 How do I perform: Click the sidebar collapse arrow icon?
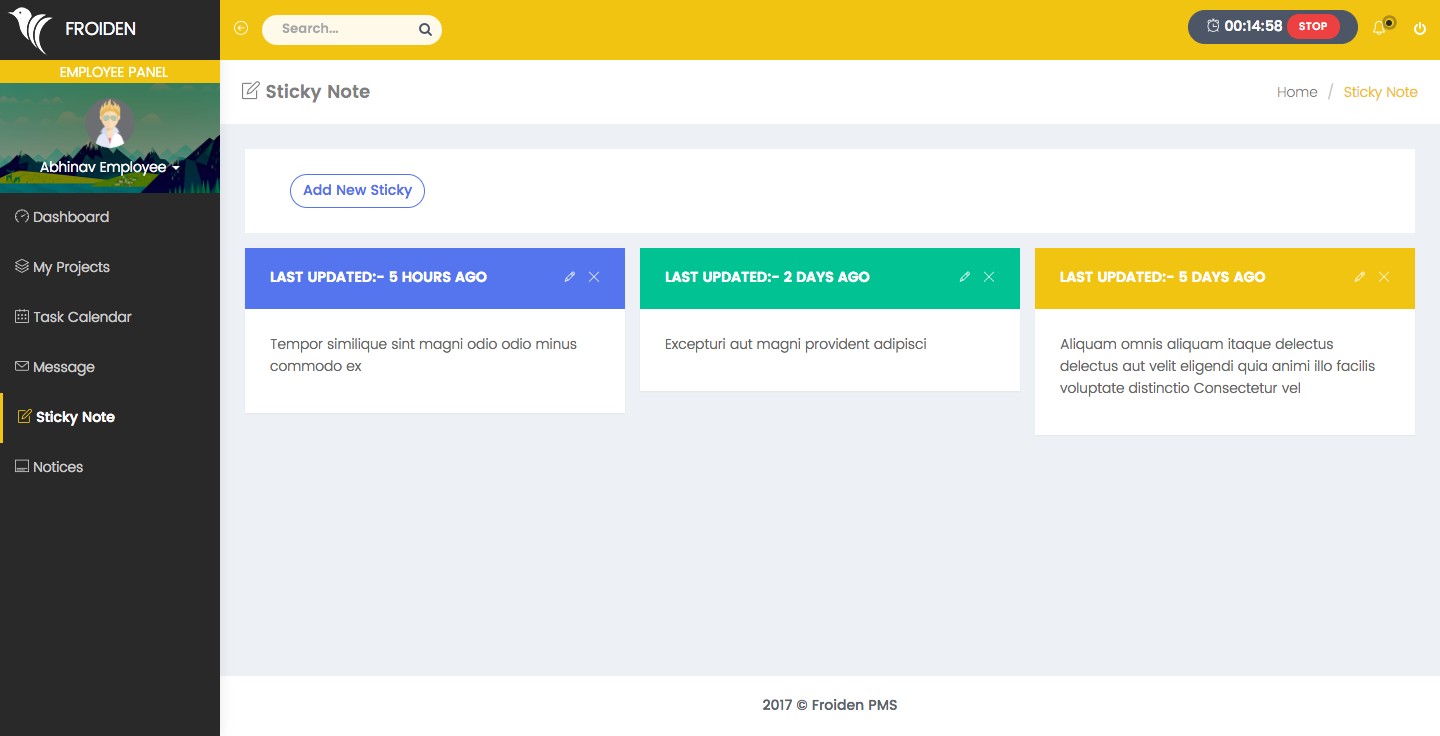[x=240, y=28]
